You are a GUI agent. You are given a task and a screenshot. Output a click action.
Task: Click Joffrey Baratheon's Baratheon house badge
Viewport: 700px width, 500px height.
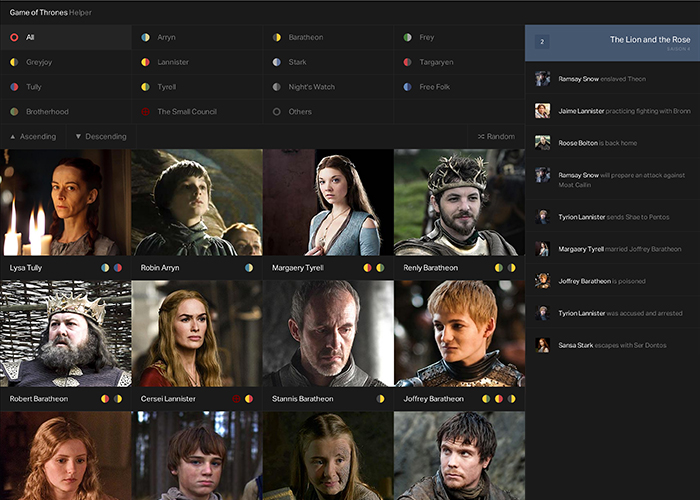click(512, 399)
